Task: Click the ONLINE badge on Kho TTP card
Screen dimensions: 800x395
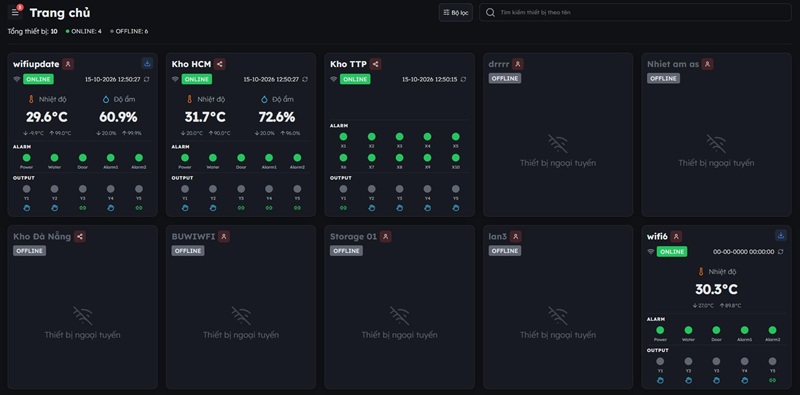Action: tap(355, 79)
